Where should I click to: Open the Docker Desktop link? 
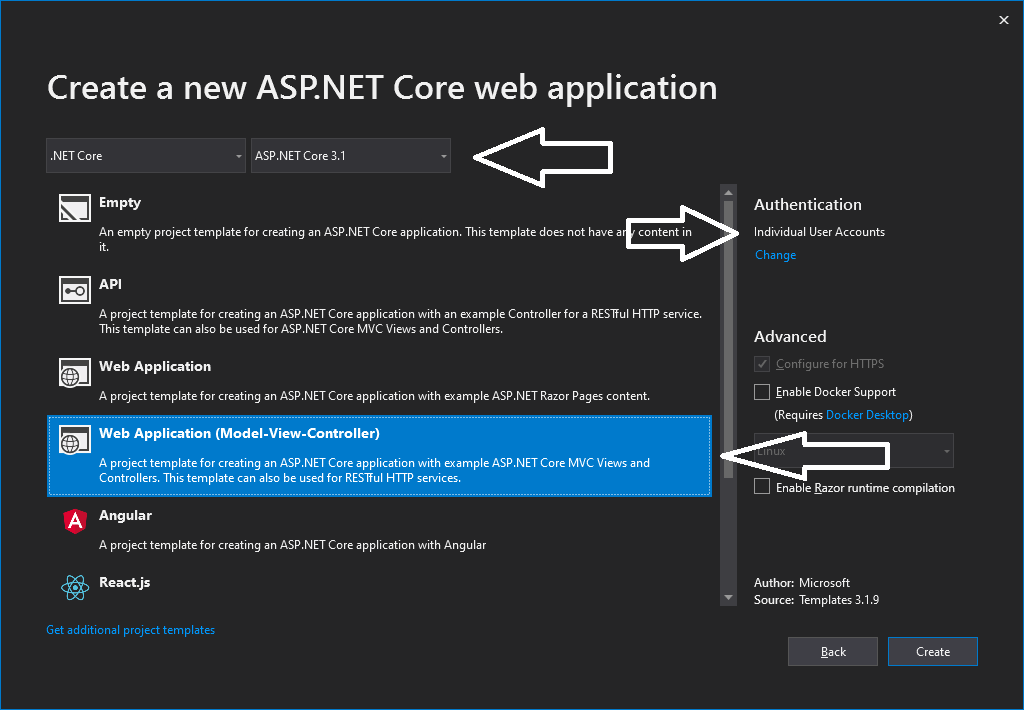coord(867,415)
